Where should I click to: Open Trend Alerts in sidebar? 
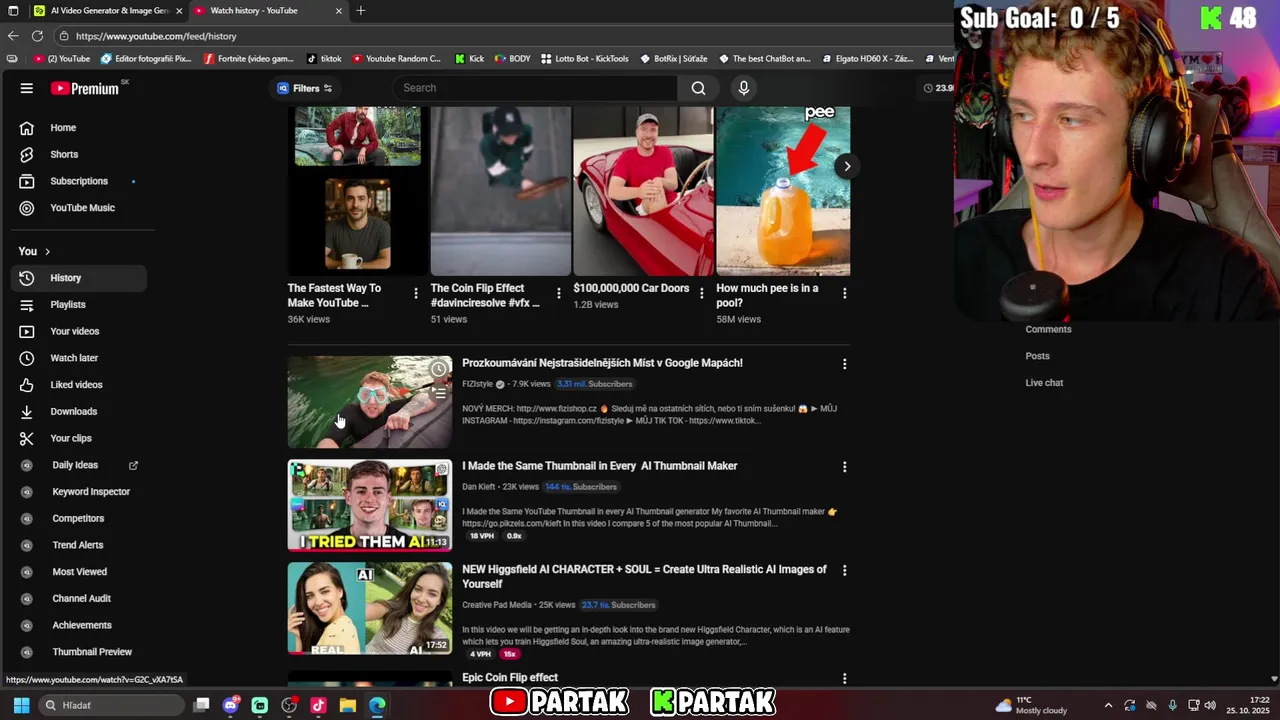coord(78,545)
